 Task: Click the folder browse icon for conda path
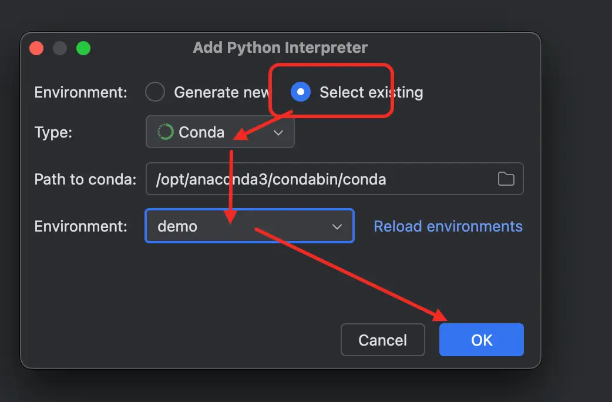506,179
